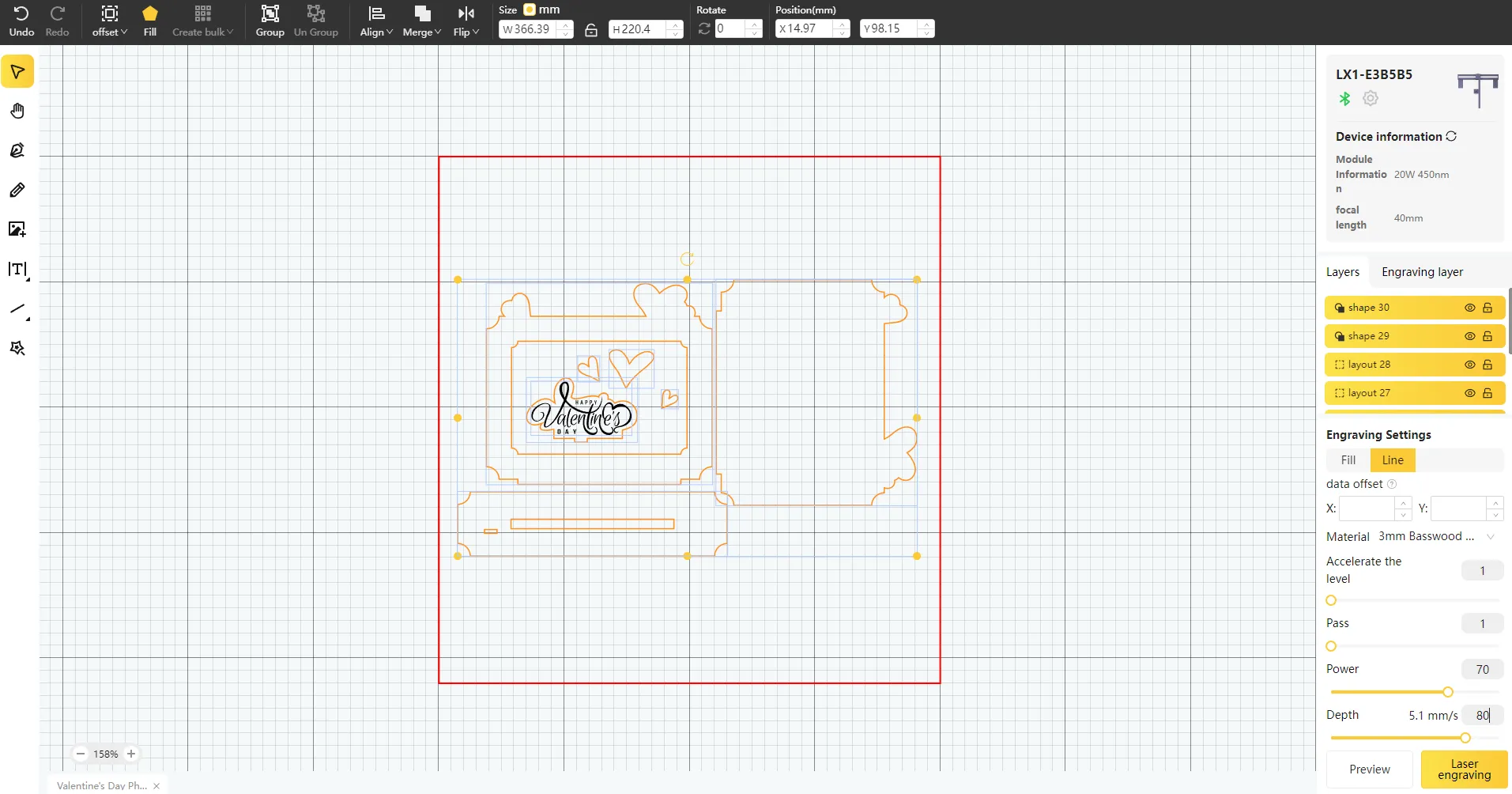Open the offset dropdown

110,21
